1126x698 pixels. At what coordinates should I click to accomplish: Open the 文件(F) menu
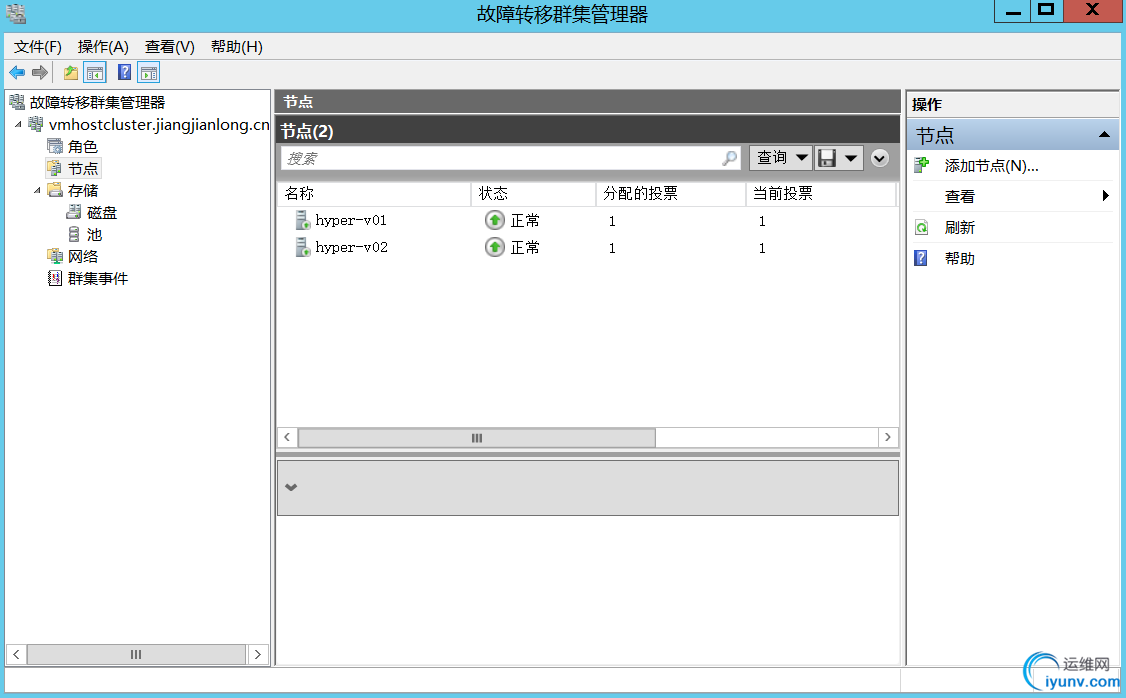pos(37,47)
